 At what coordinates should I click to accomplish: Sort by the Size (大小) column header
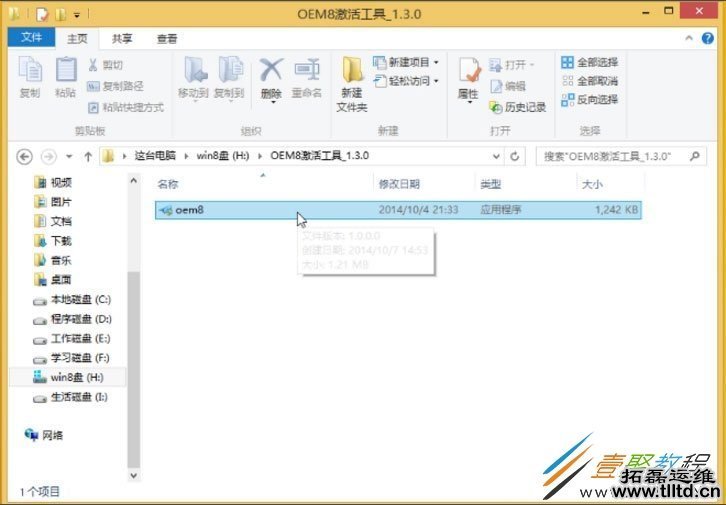tap(592, 184)
